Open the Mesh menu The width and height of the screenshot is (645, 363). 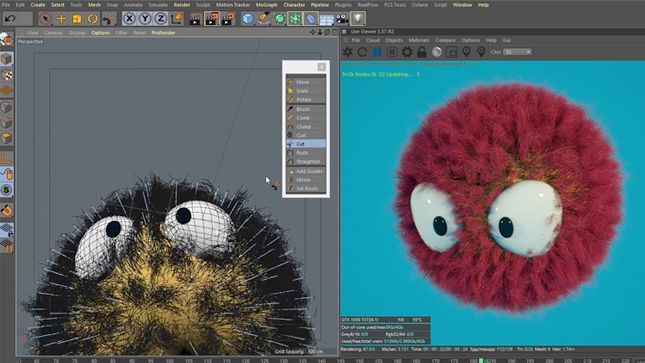click(94, 5)
